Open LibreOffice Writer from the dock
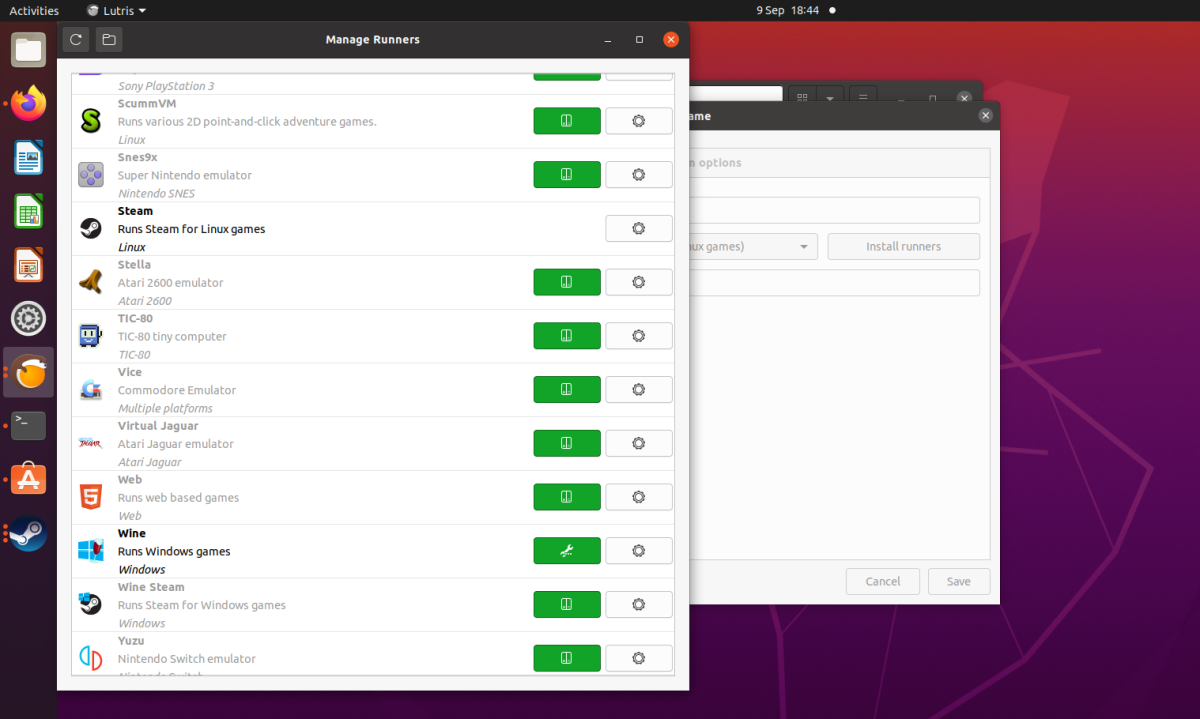The image size is (1200, 719). tap(28, 157)
